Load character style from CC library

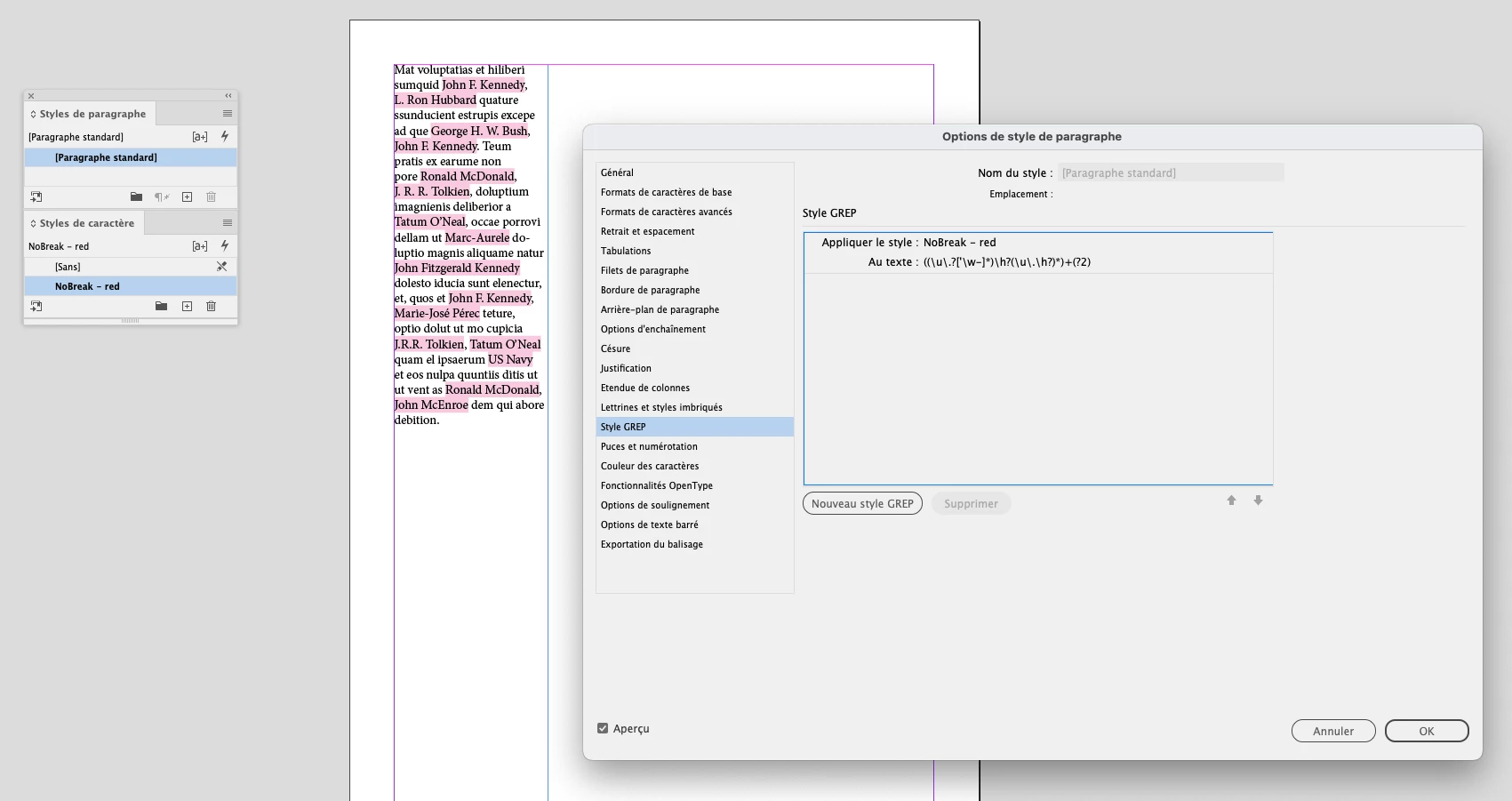click(x=36, y=307)
